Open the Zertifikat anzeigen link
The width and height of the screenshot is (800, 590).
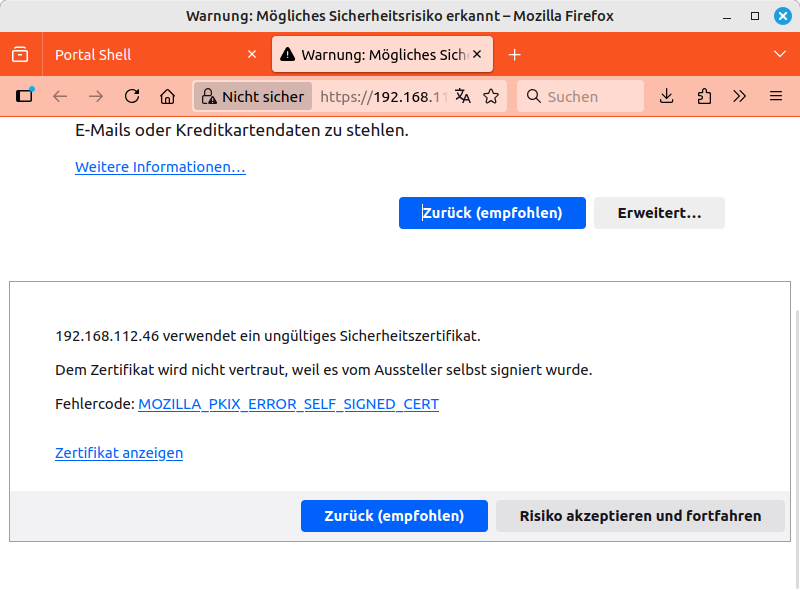[119, 453]
